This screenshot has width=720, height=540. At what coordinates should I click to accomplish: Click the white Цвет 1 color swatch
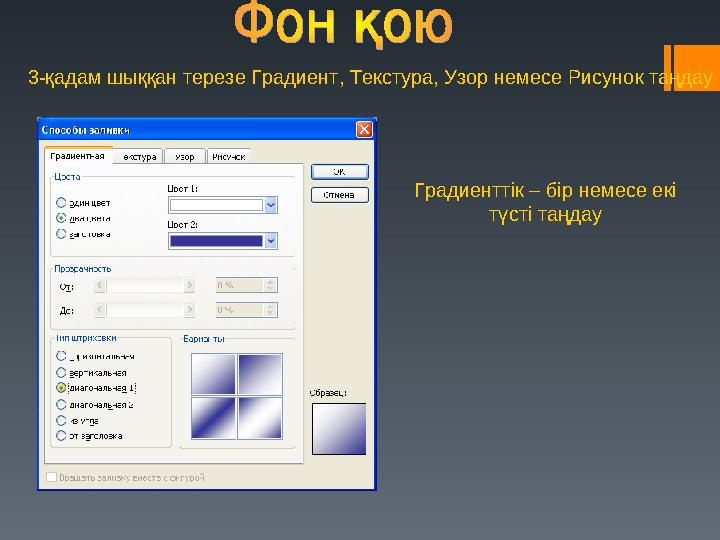click(216, 205)
